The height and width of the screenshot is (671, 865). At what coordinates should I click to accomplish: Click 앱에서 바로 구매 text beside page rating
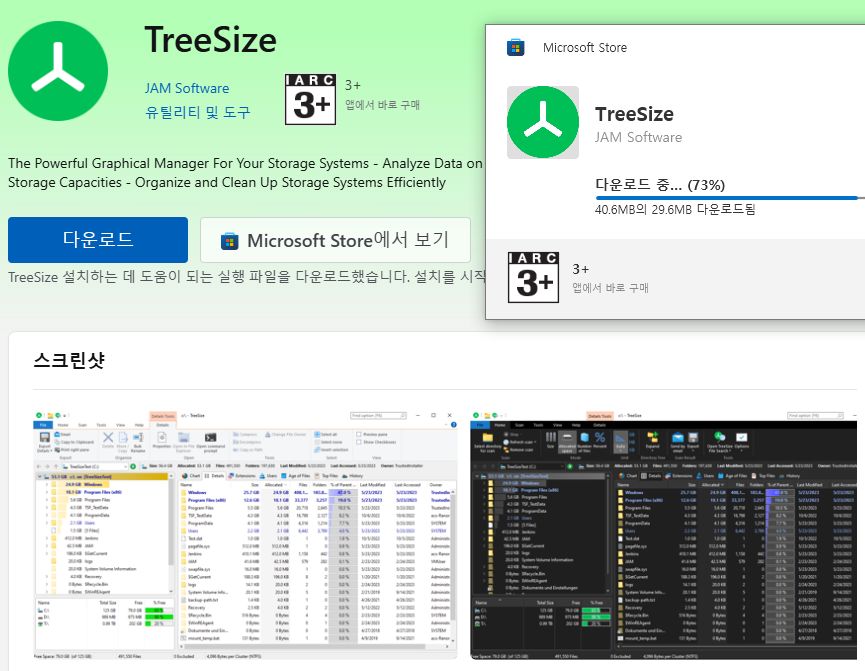(382, 105)
